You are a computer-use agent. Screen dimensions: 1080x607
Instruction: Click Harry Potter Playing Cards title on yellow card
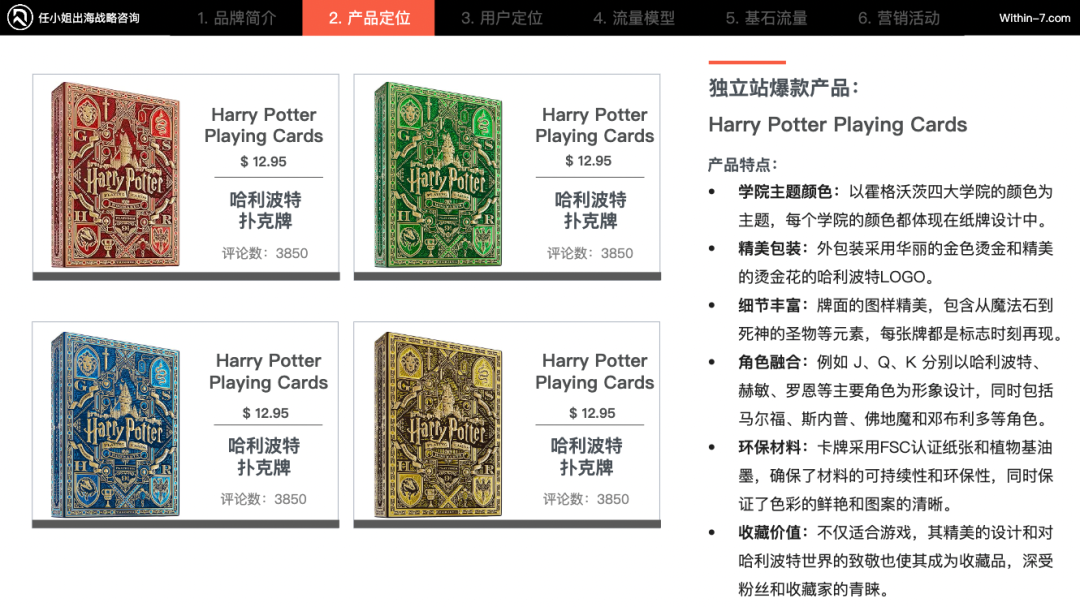(594, 371)
